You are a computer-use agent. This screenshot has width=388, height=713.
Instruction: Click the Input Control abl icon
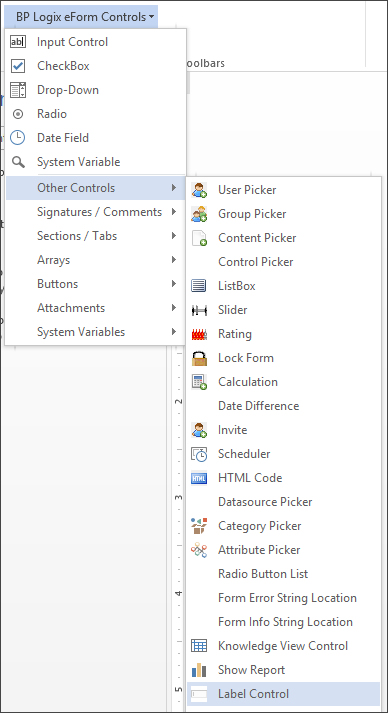point(18,42)
